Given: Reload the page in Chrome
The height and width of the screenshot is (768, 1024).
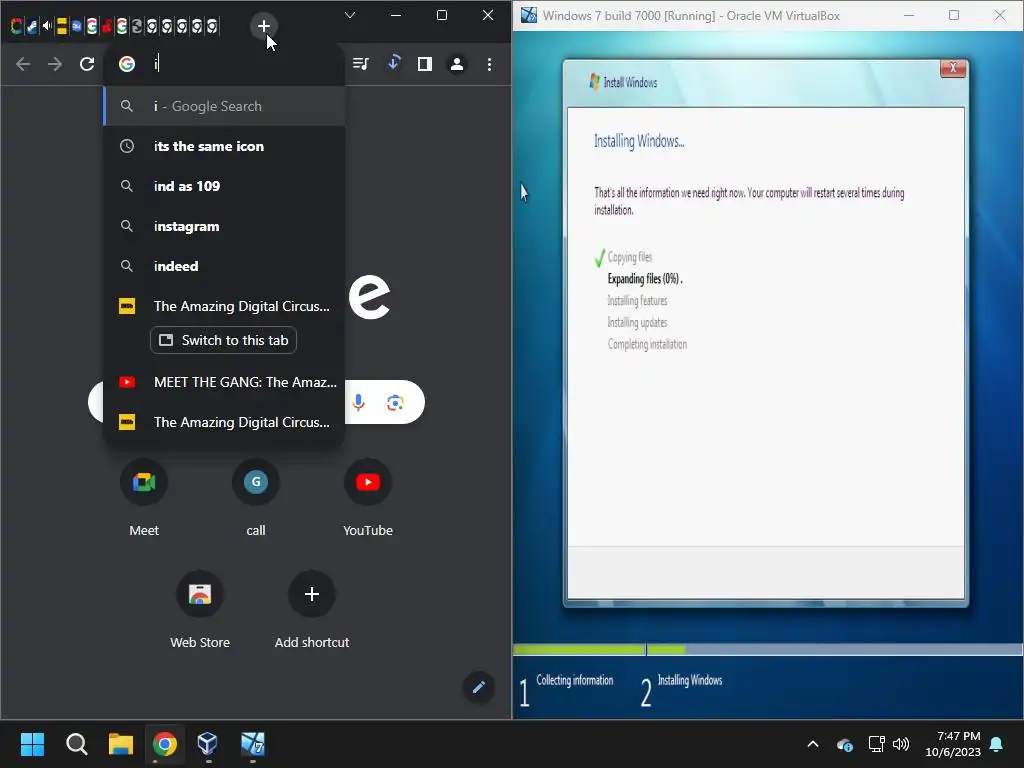Looking at the screenshot, I should click(87, 64).
